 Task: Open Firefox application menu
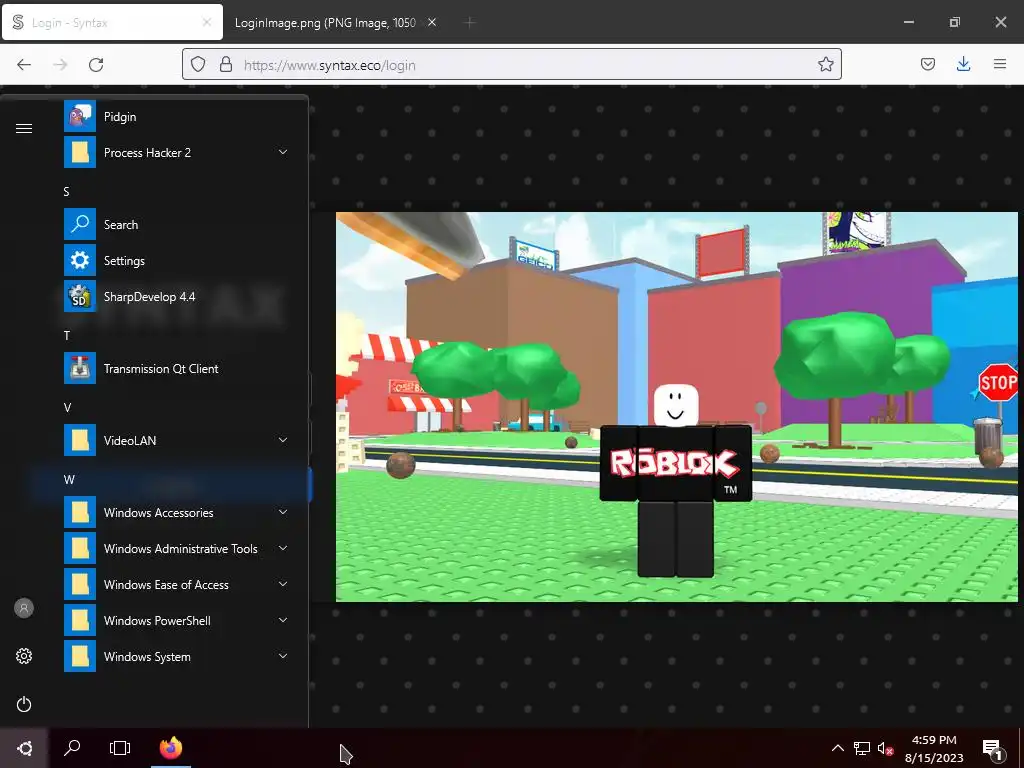(1000, 64)
